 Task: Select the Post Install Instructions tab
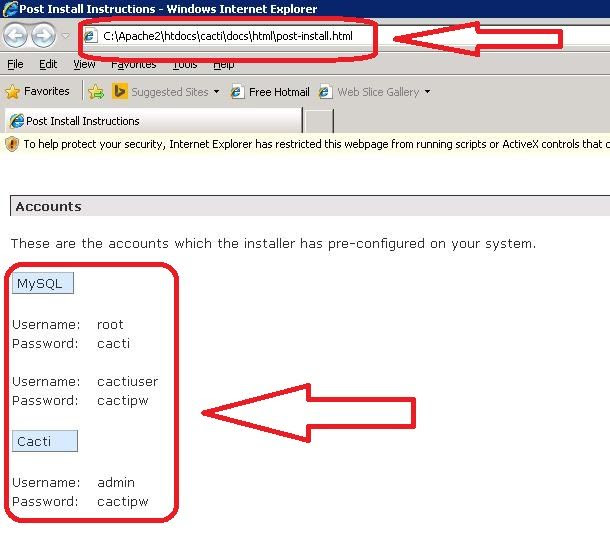(153, 121)
